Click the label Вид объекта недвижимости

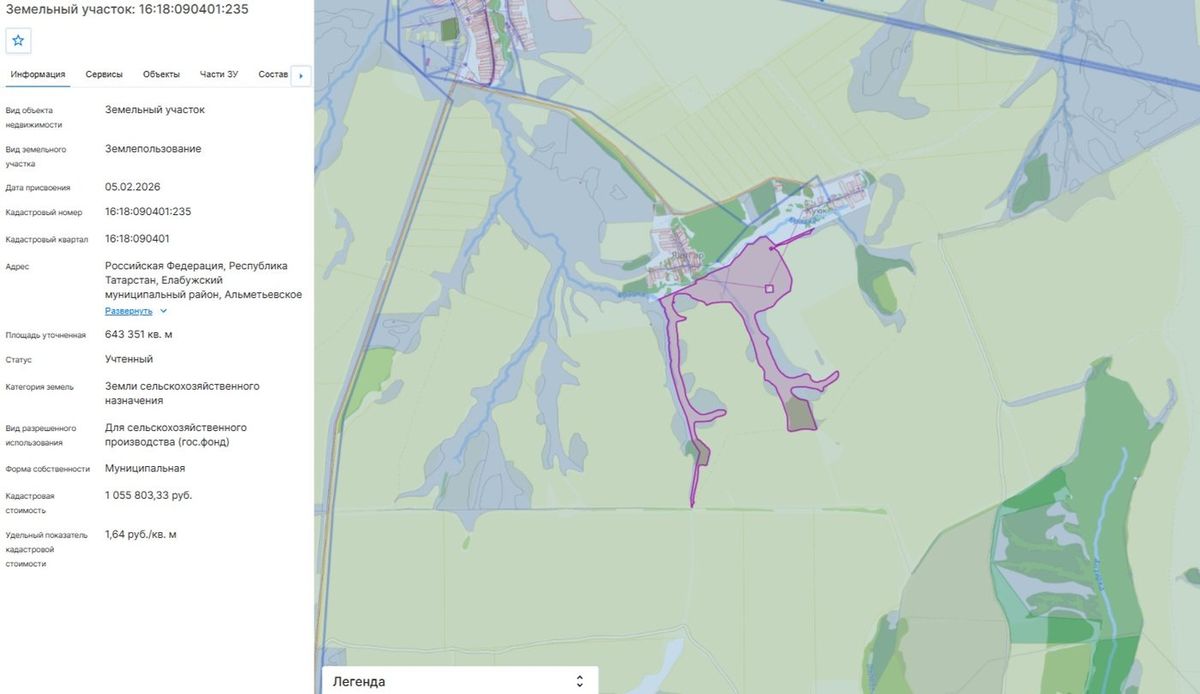pos(34,117)
